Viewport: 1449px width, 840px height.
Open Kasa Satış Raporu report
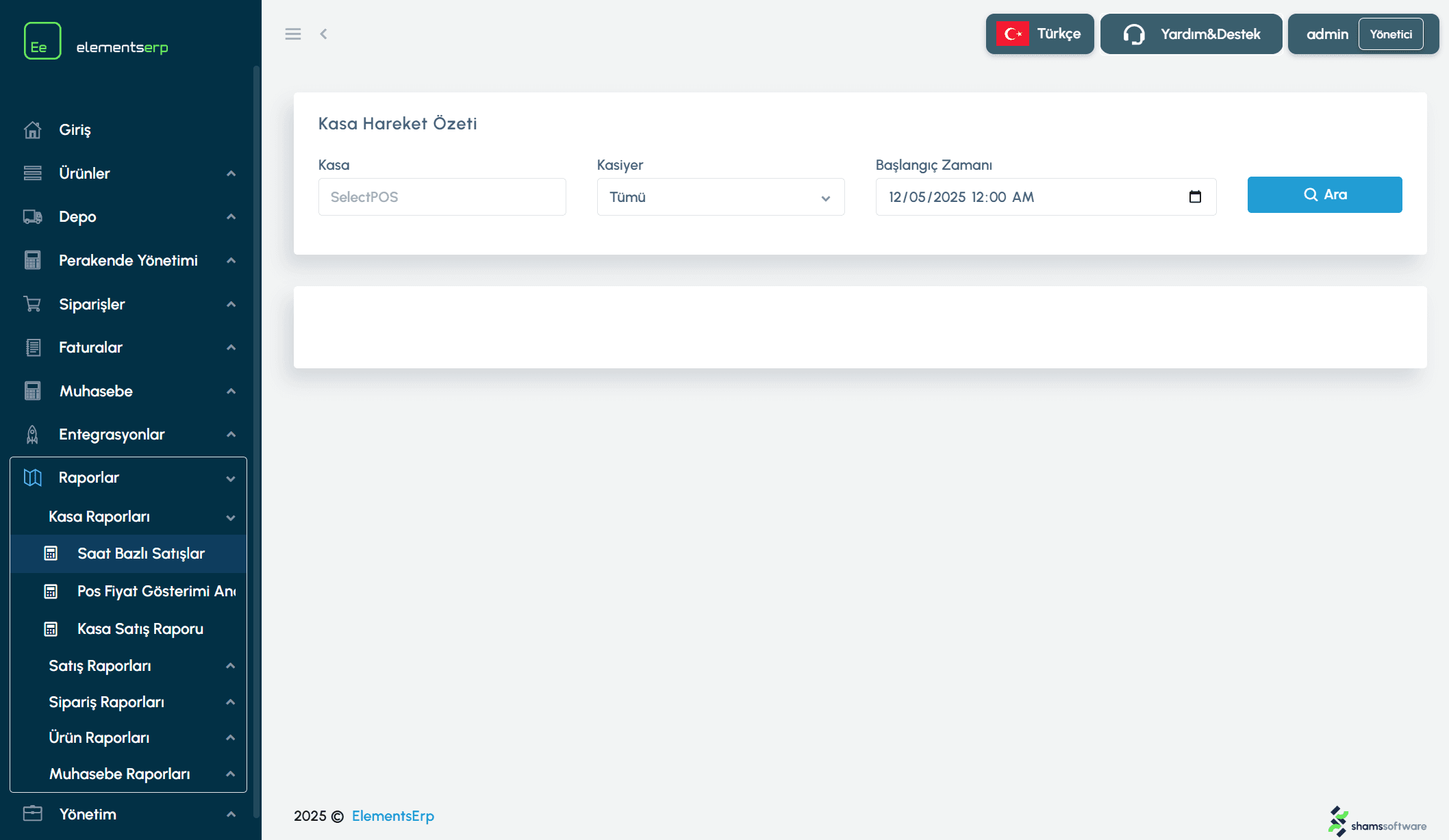tap(140, 629)
